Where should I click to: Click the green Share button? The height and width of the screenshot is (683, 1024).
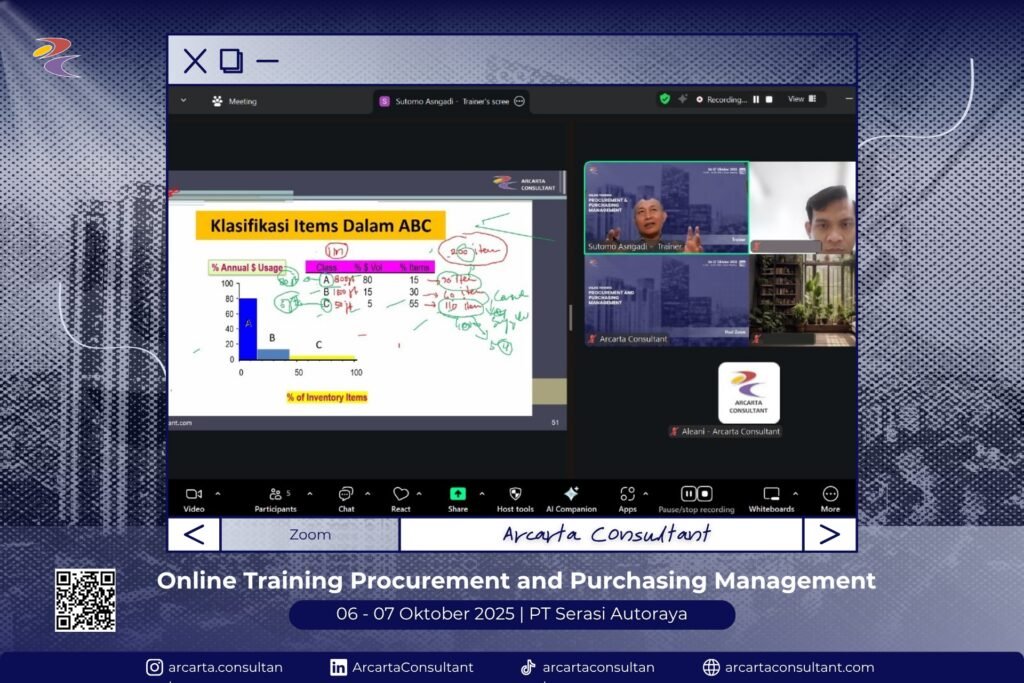(x=458, y=494)
